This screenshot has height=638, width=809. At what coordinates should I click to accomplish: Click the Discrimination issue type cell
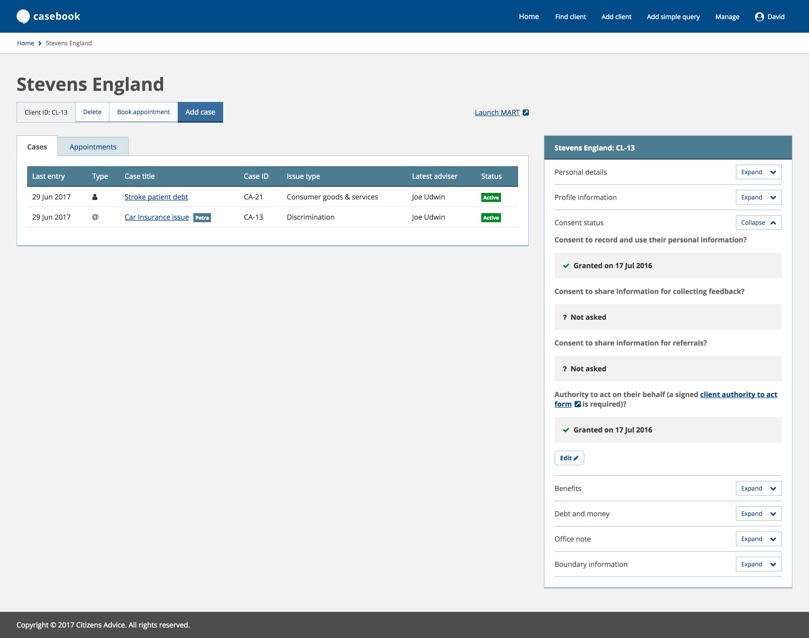click(x=311, y=217)
